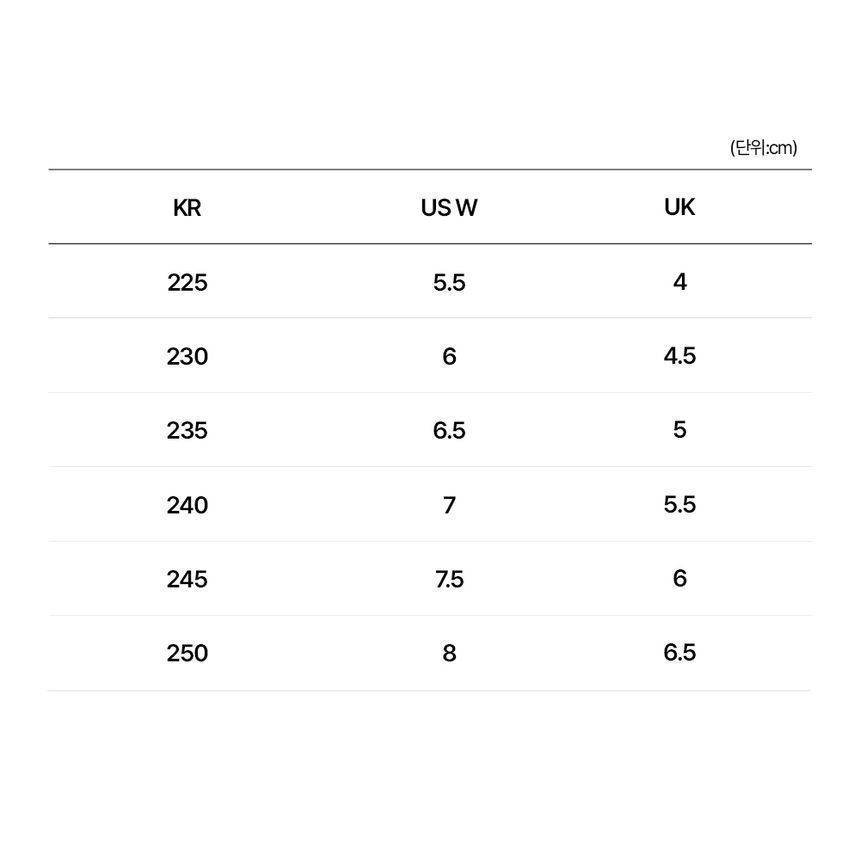The width and height of the screenshot is (860, 860).
Task: Select the KR size 250 cell
Action: [187, 653]
